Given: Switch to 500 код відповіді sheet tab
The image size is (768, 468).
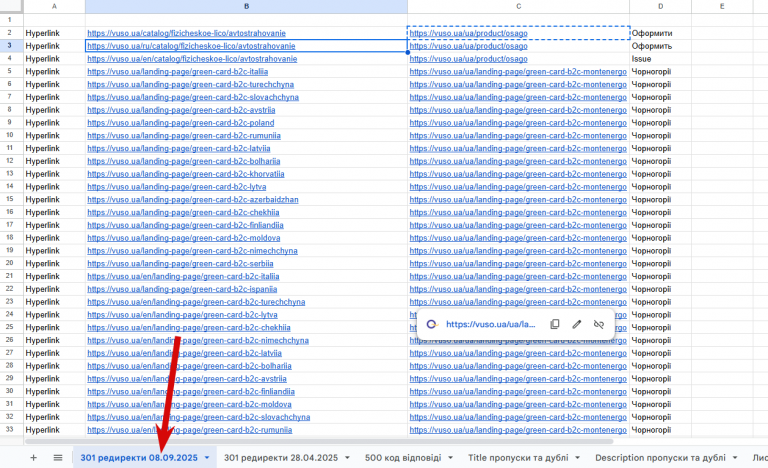Looking at the screenshot, I should pyautogui.click(x=403, y=458).
